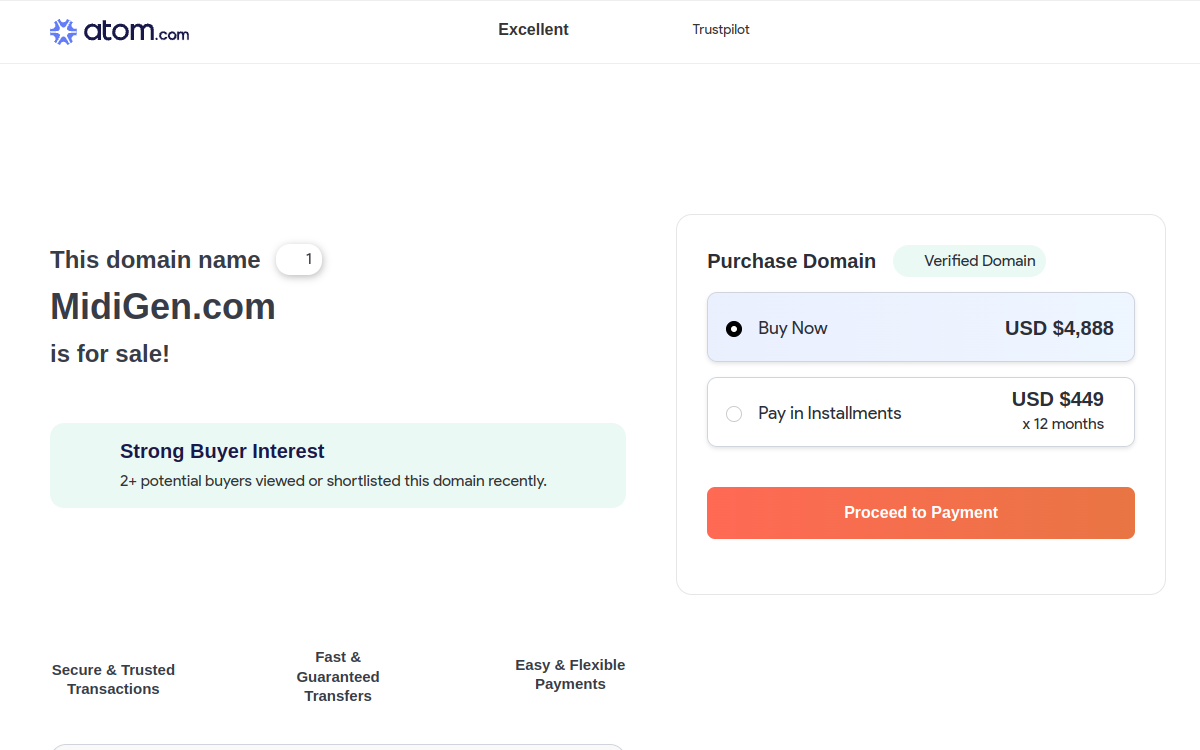This screenshot has height=750, width=1200.
Task: Click the MidiGen.com domain heading
Action: tap(163, 306)
